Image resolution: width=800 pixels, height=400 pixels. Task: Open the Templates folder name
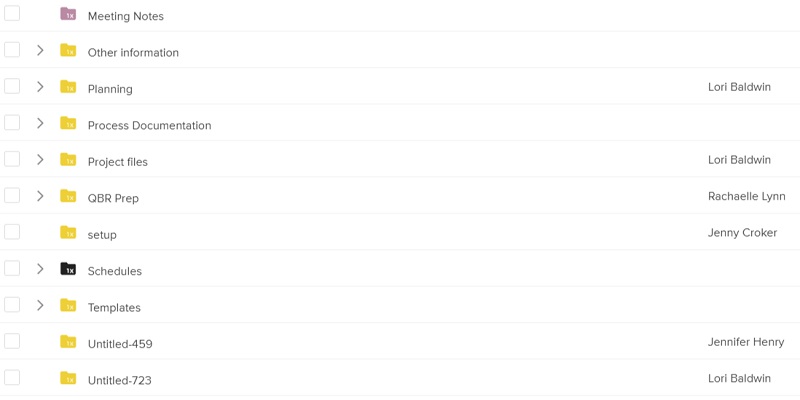pyautogui.click(x=114, y=308)
